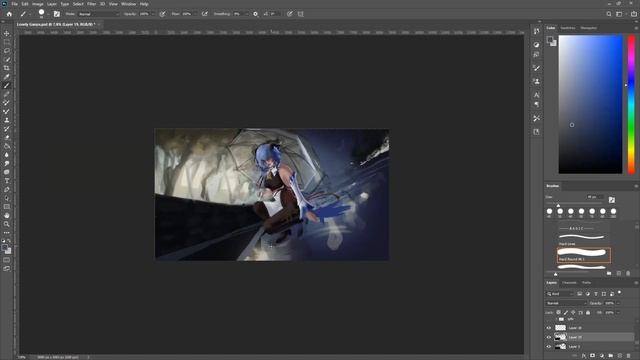
Task: Switch to the Swatches tab
Action: pos(568,28)
